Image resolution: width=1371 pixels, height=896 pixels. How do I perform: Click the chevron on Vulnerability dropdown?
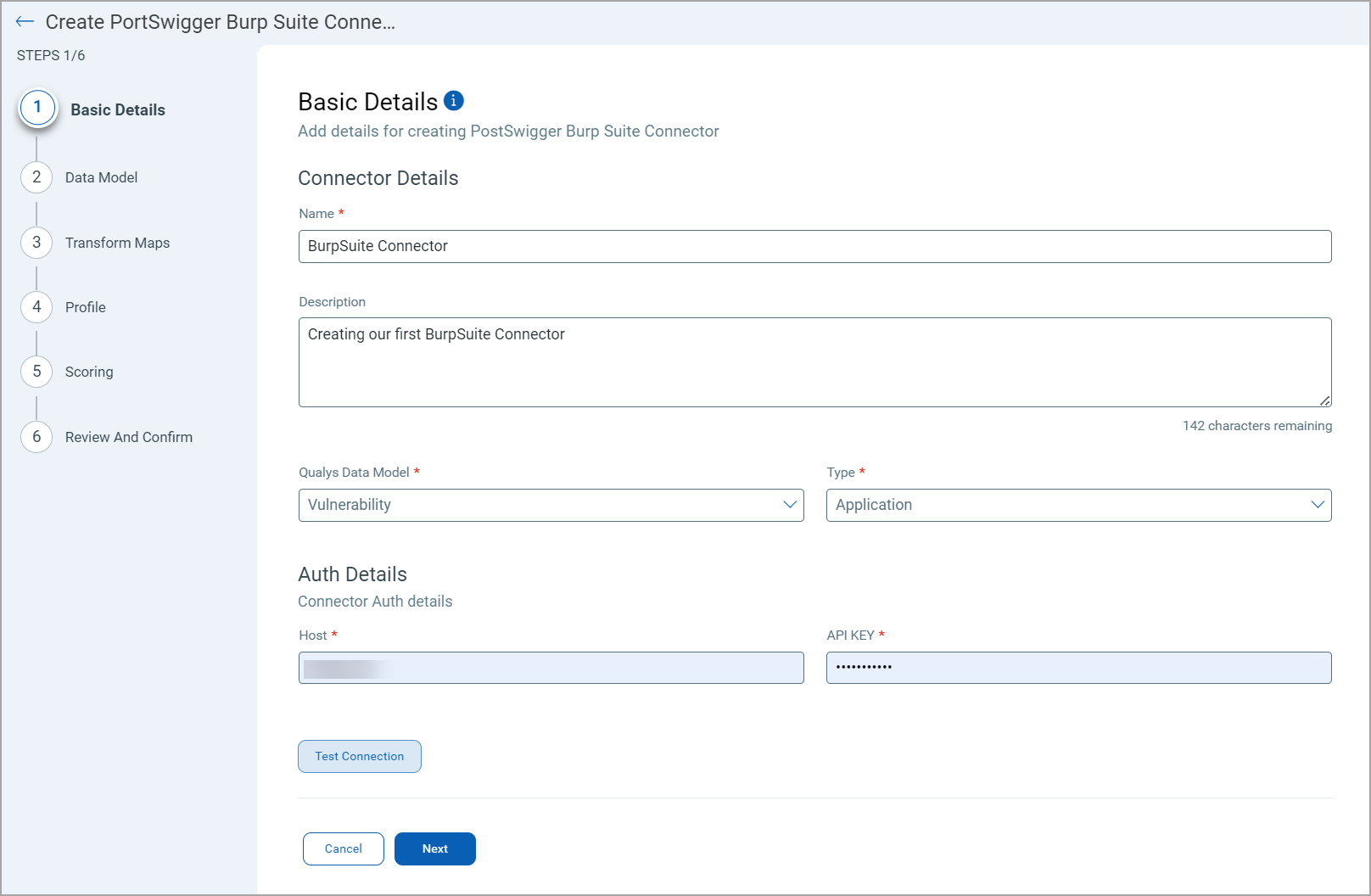click(x=789, y=505)
